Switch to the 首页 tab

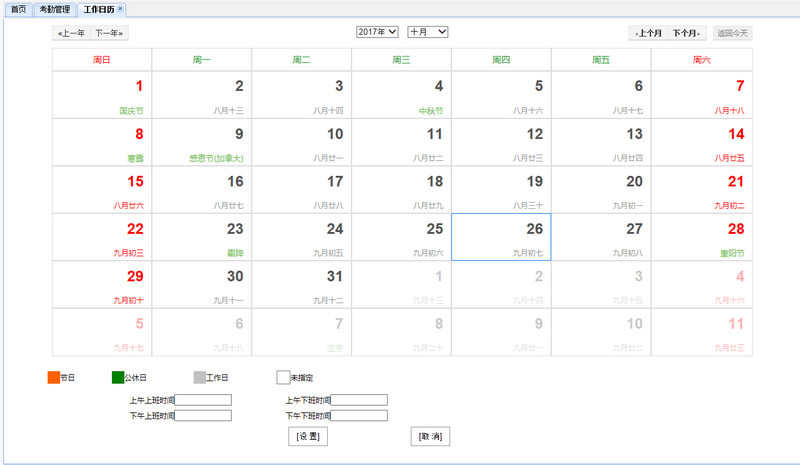coord(18,9)
